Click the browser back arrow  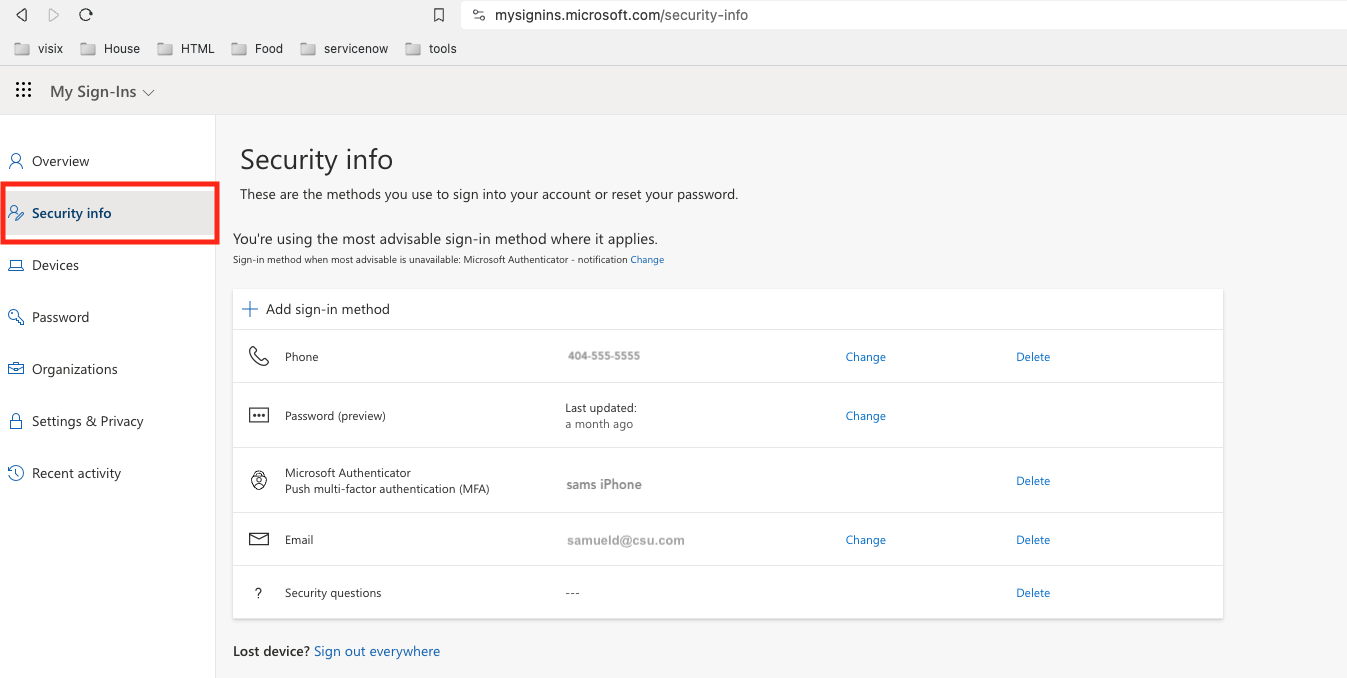pos(22,15)
